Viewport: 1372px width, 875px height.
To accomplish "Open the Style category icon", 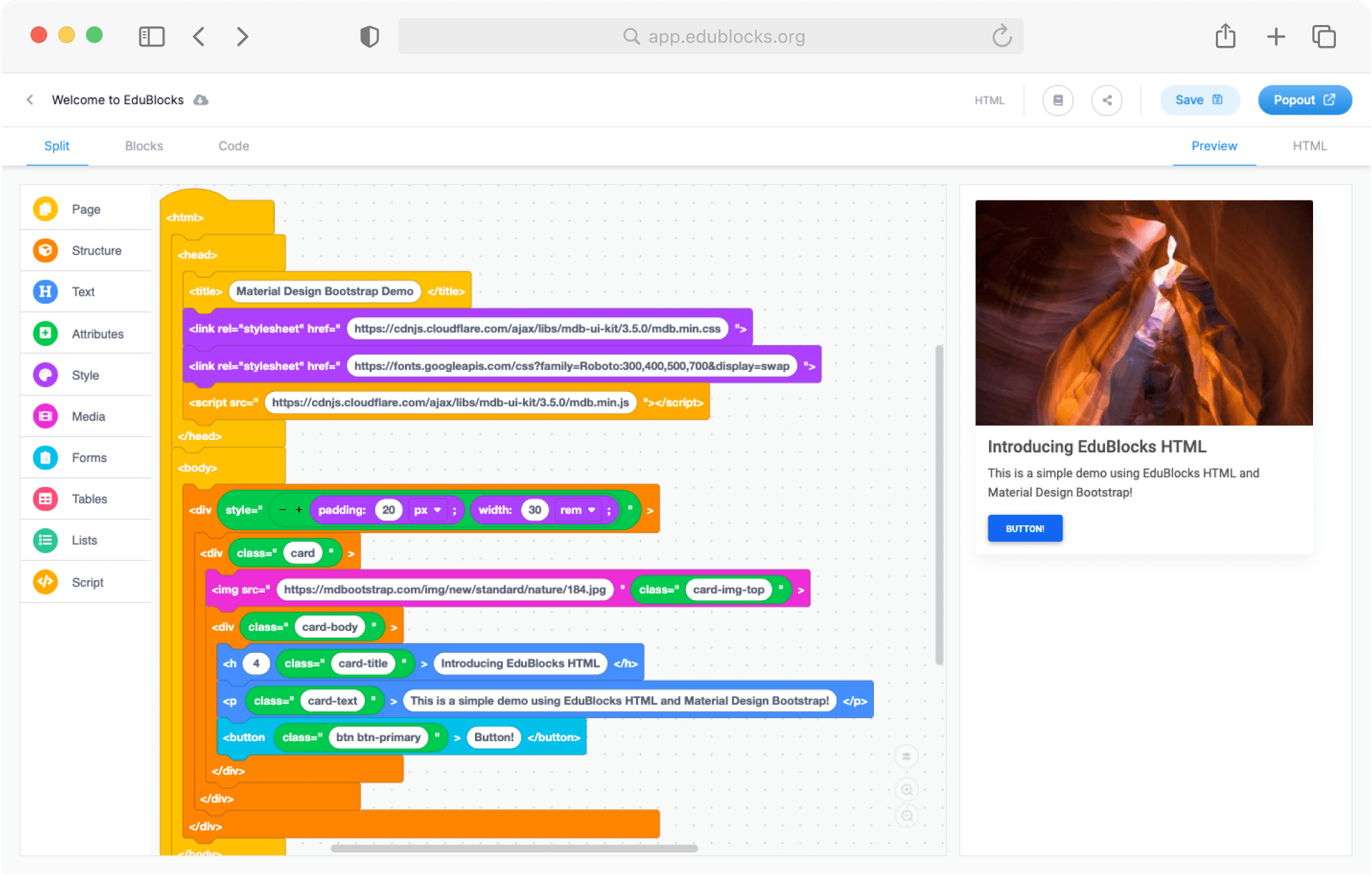I will pyautogui.click(x=46, y=375).
